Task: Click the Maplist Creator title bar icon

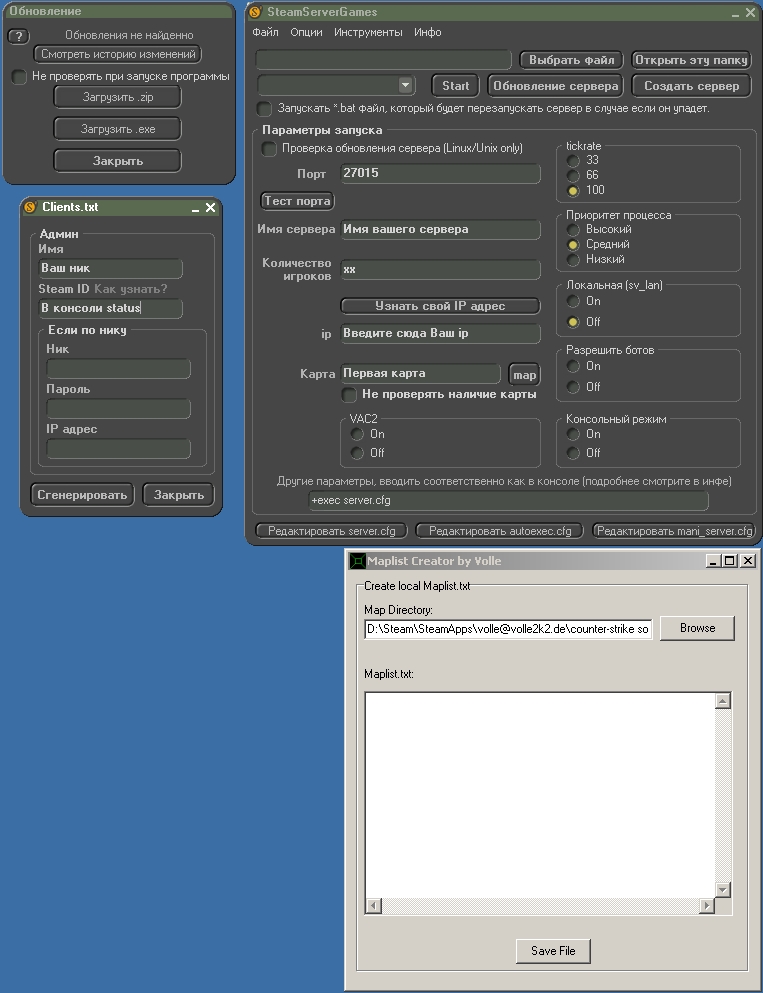Action: [x=358, y=560]
